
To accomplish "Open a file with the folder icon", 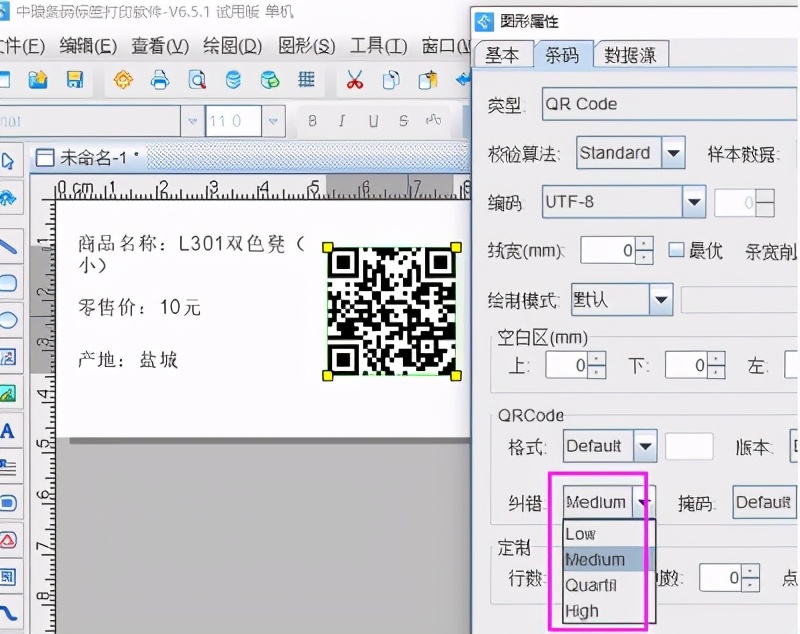I will point(38,80).
